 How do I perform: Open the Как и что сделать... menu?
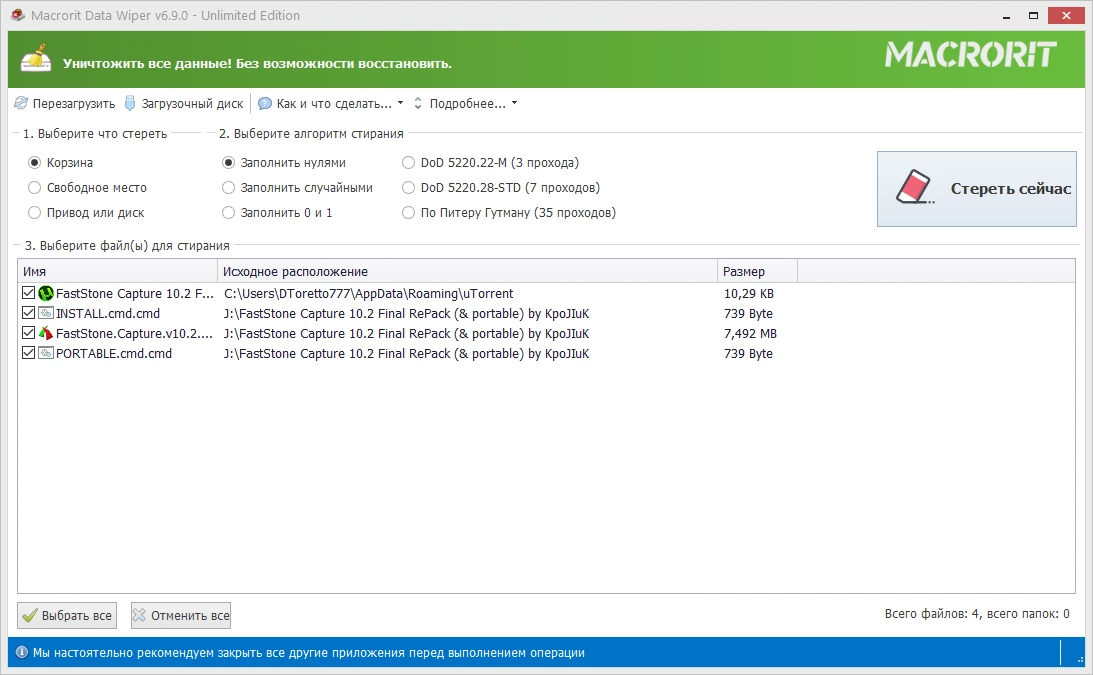click(x=334, y=103)
